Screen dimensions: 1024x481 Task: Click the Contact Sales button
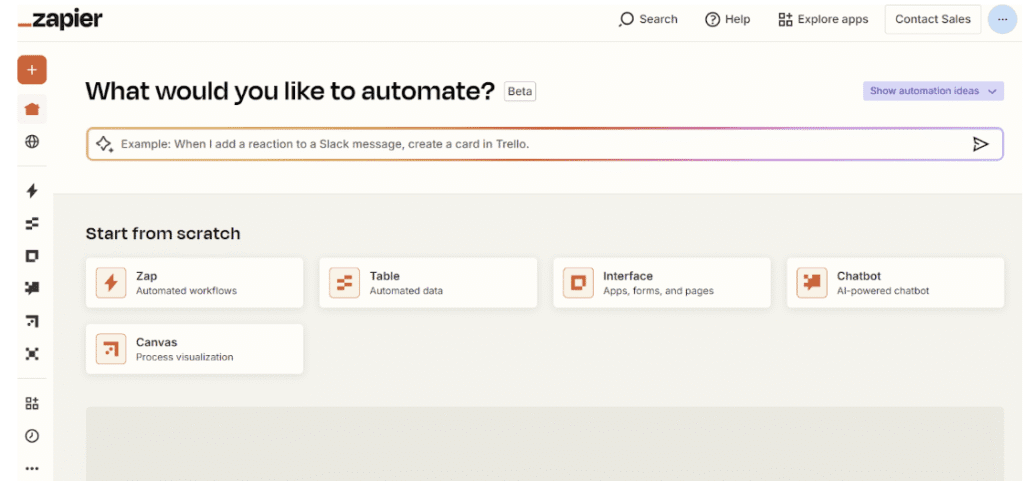click(933, 20)
